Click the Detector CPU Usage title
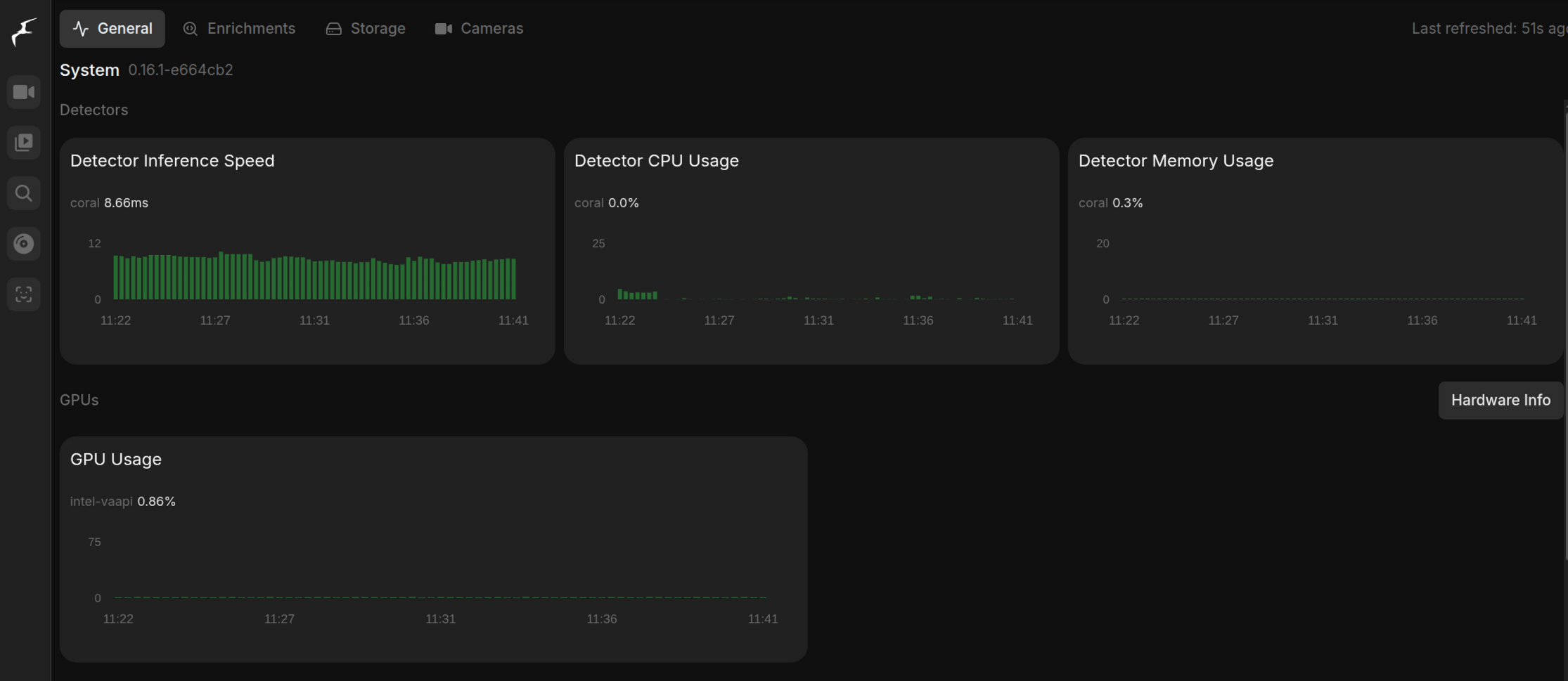The height and width of the screenshot is (681, 1568). 657,161
